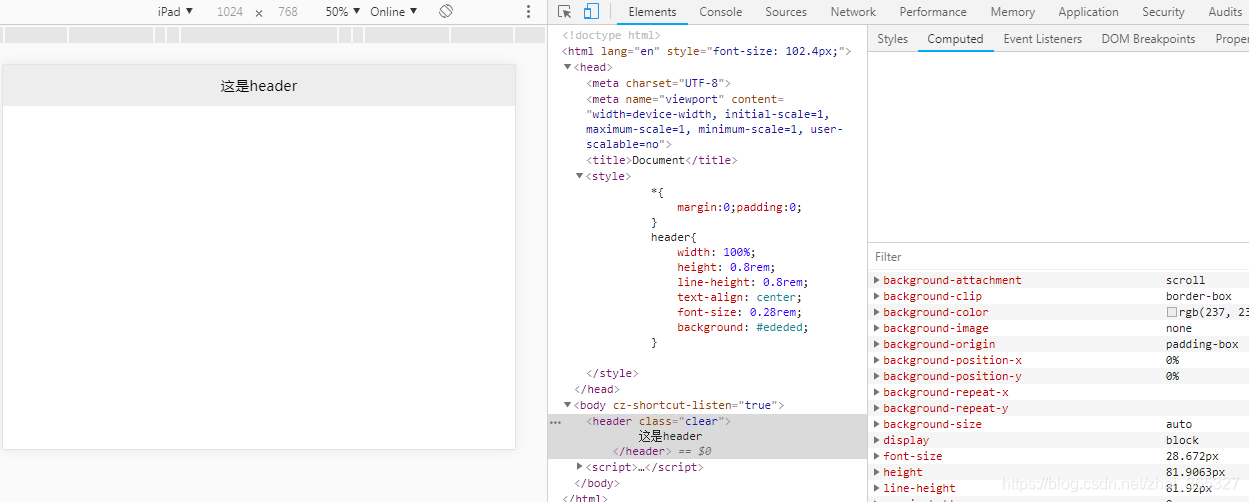Expand the font-size property

[x=877, y=456]
